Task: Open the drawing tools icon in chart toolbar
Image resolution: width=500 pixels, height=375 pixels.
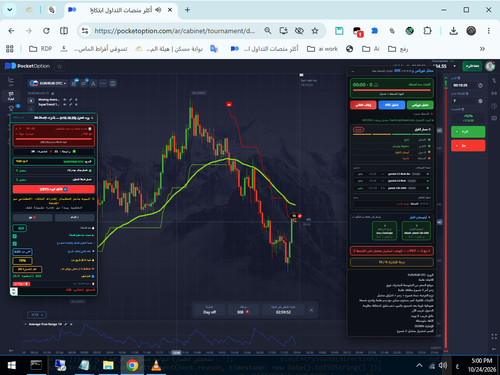Action: (x=93, y=83)
